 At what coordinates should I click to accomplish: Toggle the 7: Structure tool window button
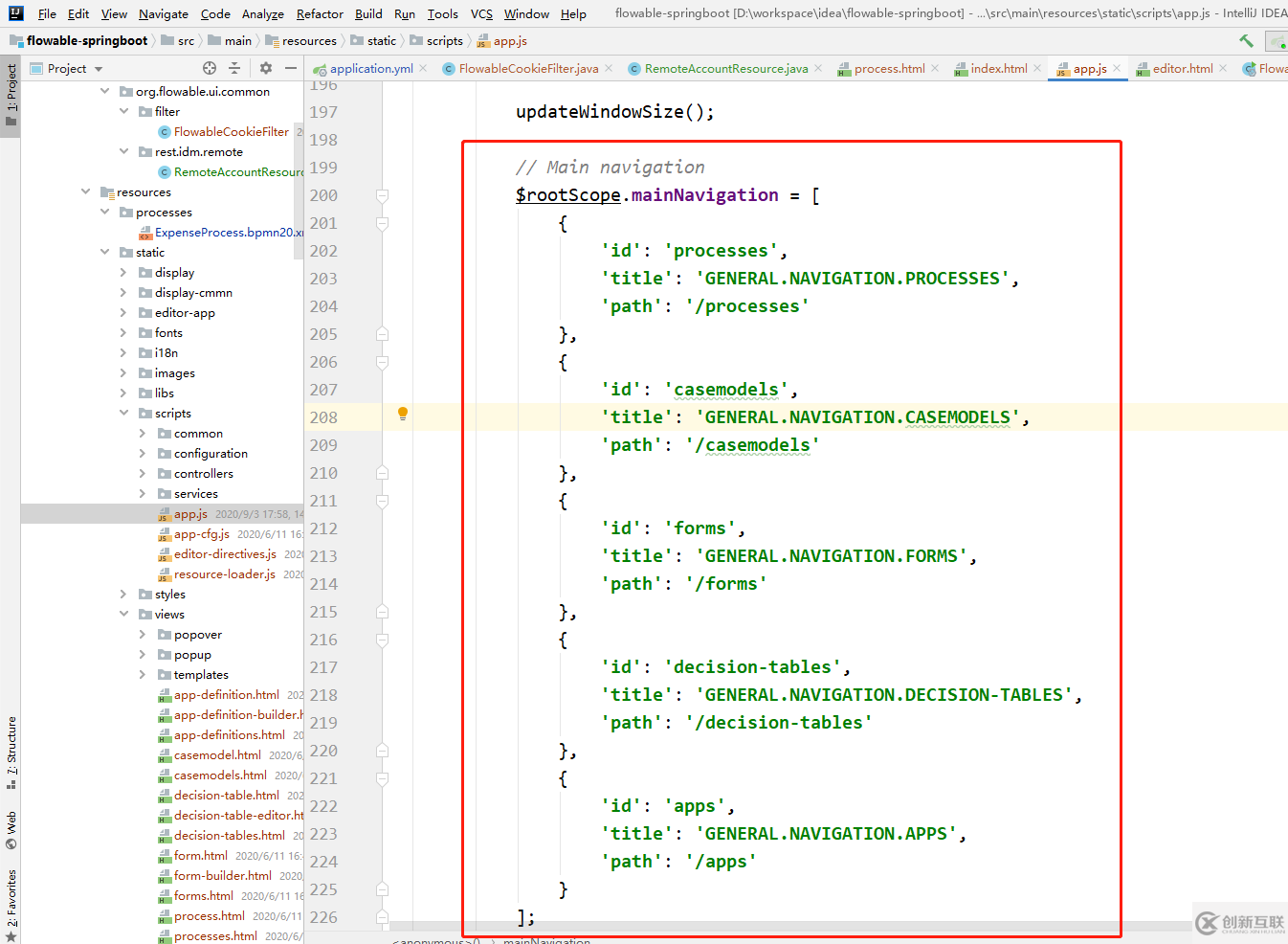[x=11, y=753]
